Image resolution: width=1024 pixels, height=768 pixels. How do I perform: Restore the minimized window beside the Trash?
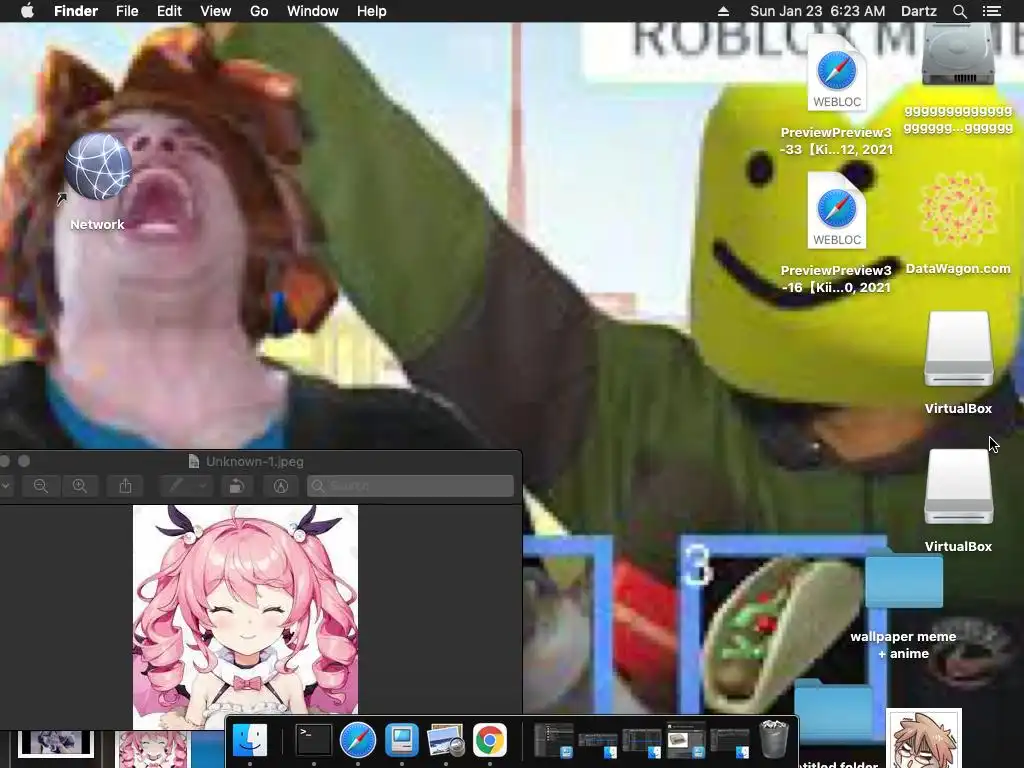pos(729,742)
